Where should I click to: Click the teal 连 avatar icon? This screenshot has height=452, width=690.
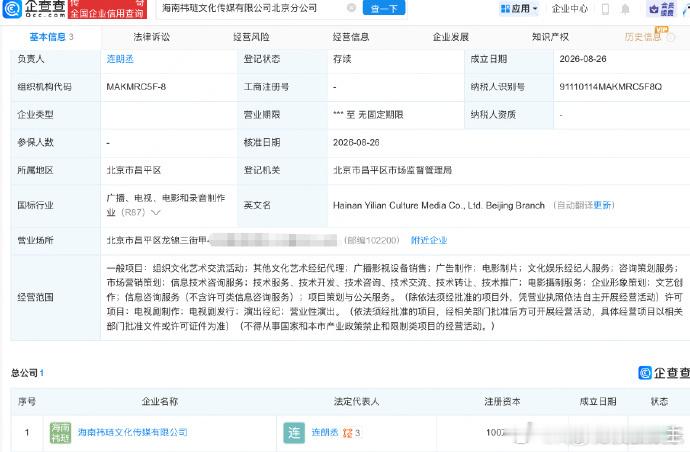[294, 433]
